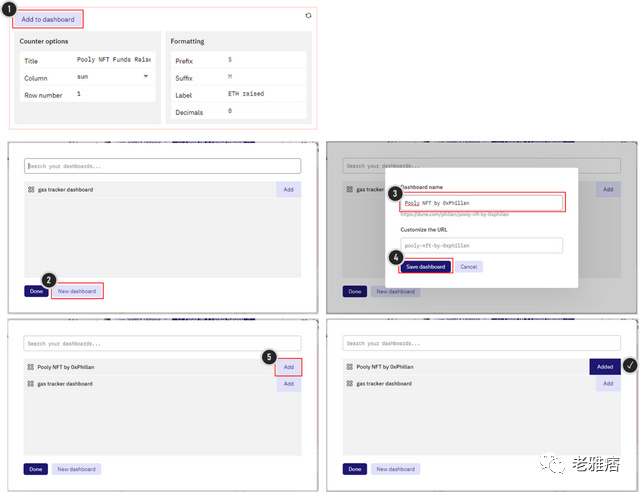640x492 pixels.
Task: Click the Decimals formatting field
Action: tap(265, 111)
